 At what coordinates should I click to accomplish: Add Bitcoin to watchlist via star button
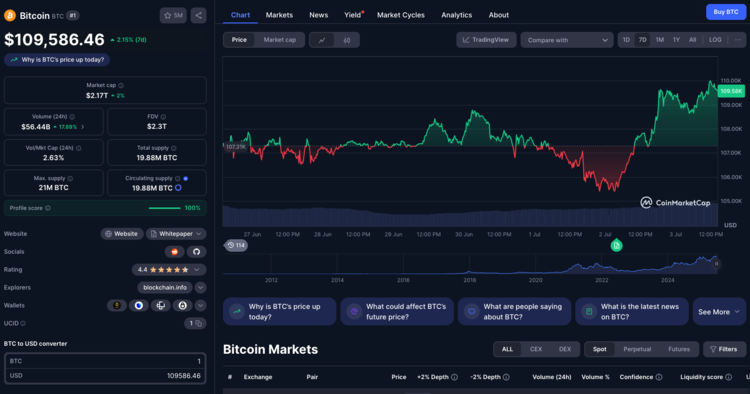coord(173,15)
